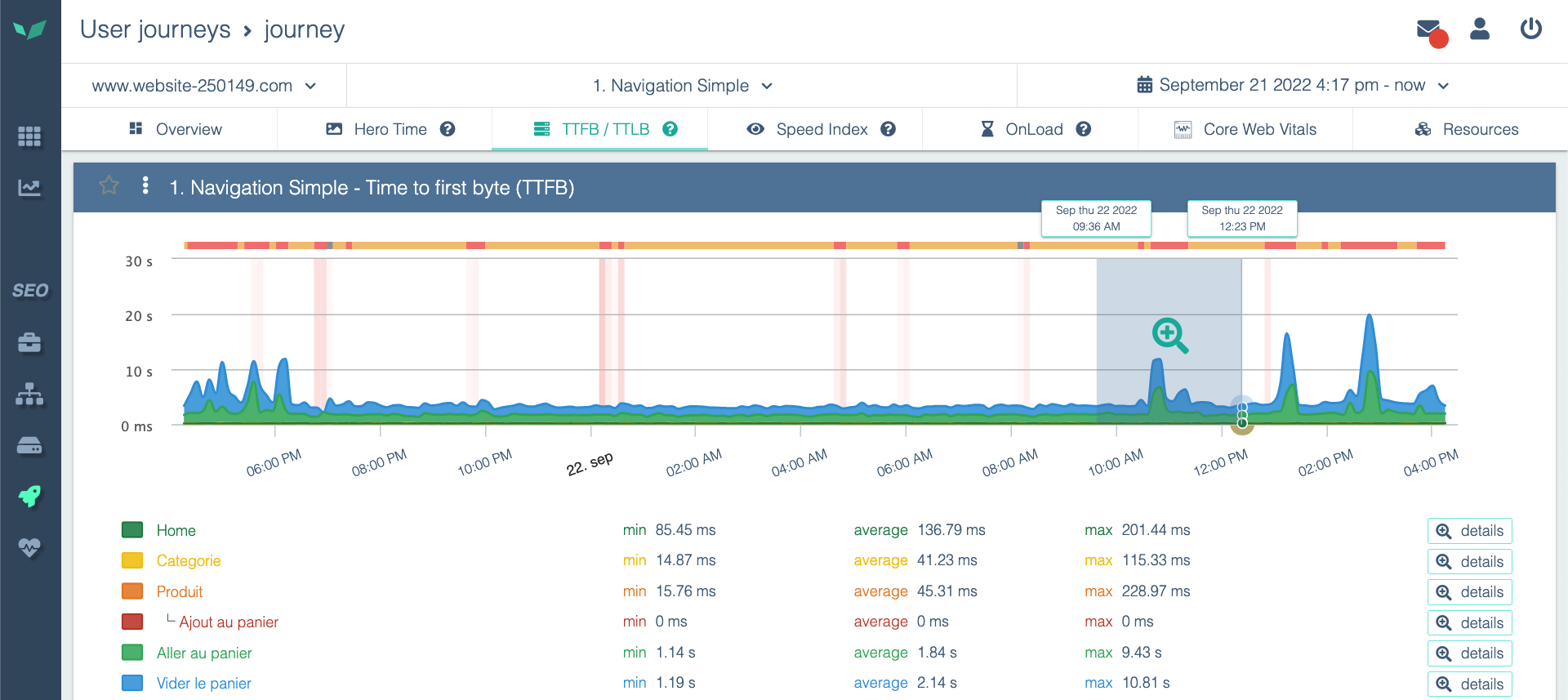Open the date range selector dropdown

point(1292,86)
